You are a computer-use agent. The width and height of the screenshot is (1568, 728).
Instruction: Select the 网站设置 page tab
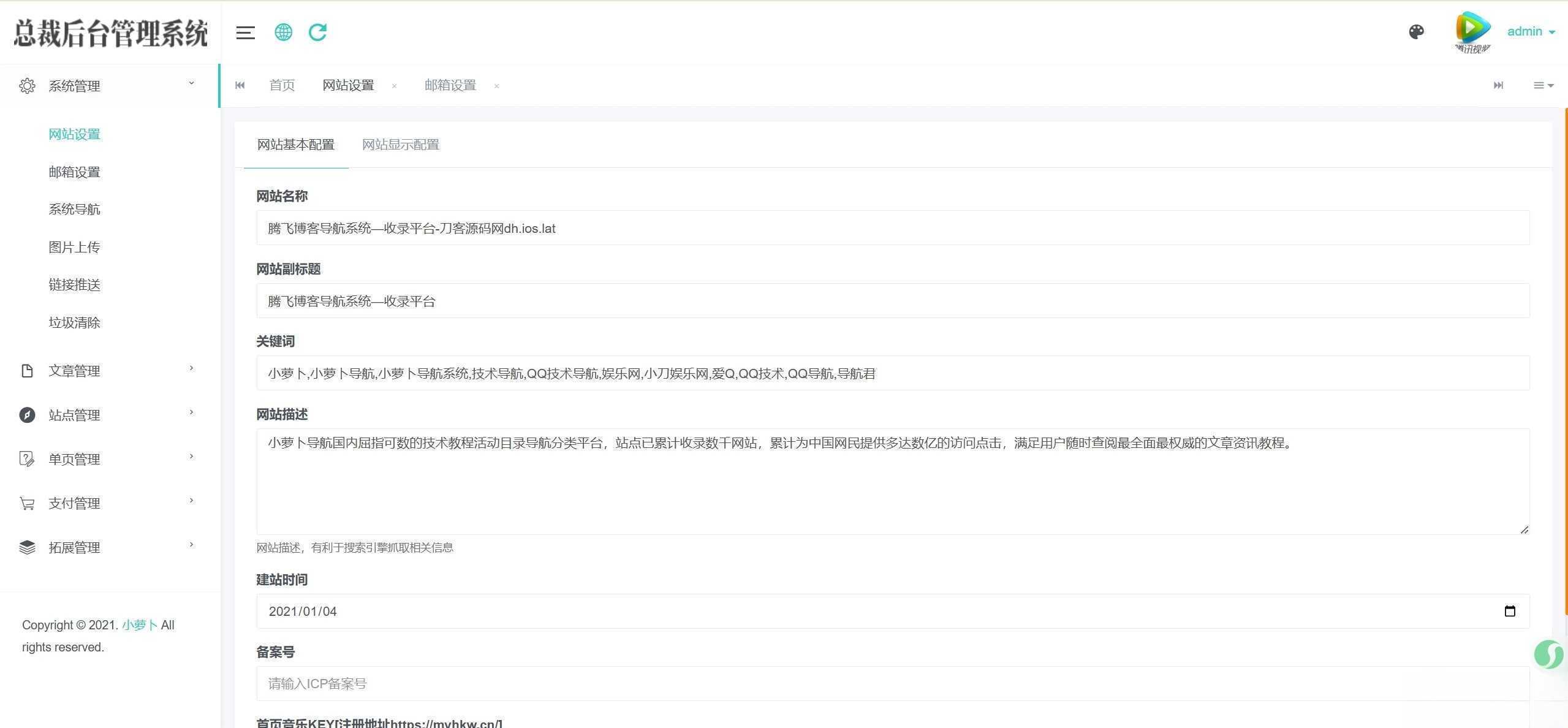coord(348,85)
